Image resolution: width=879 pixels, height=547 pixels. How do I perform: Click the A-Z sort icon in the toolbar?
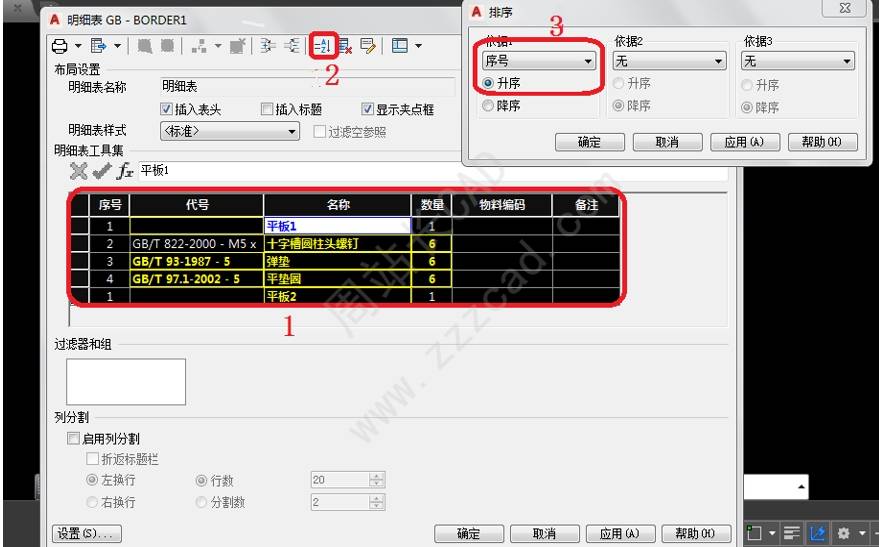(324, 46)
